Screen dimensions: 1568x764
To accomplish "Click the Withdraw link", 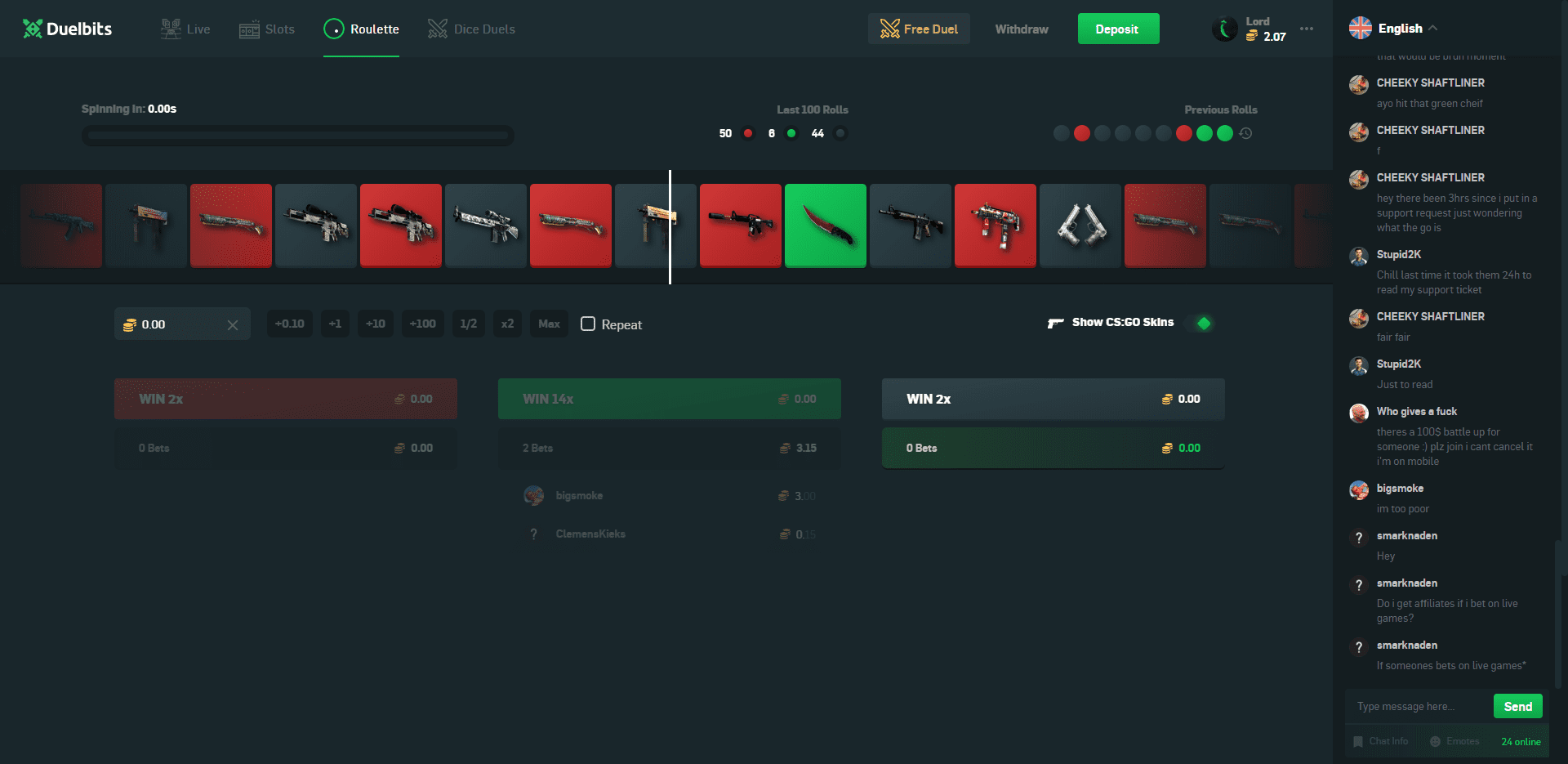I will click(x=1022, y=29).
